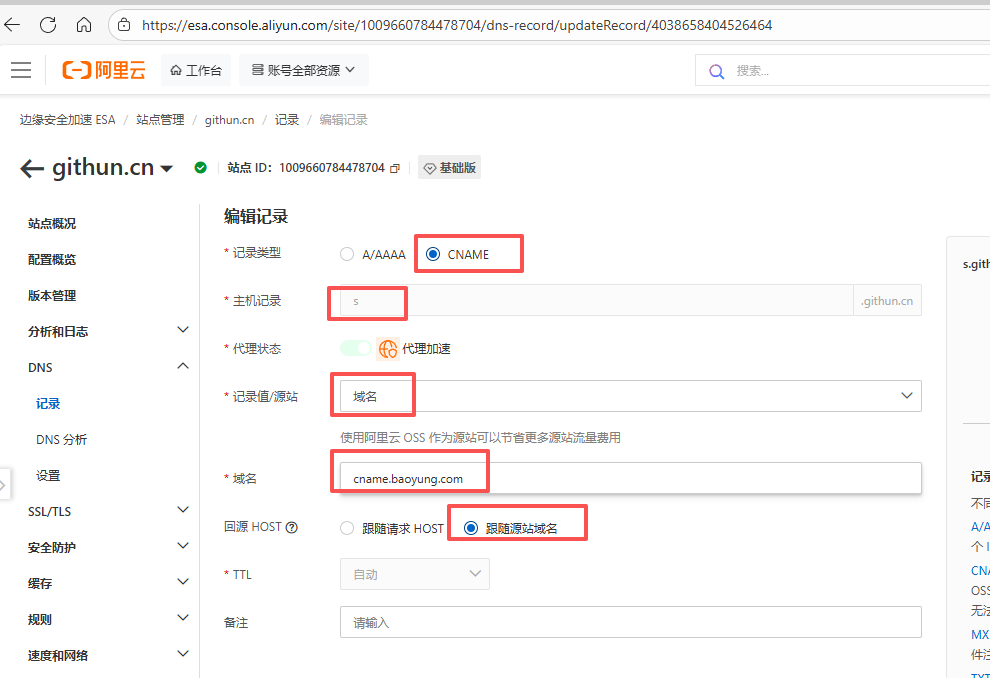Select the A/AAAA record type
The image size is (990, 678).
pyautogui.click(x=348, y=254)
